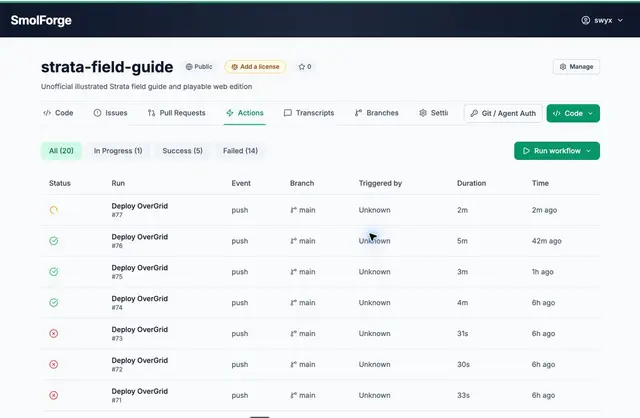This screenshot has height=418, width=640.
Task: Open the Pull Requests tab
Action: pos(176,113)
